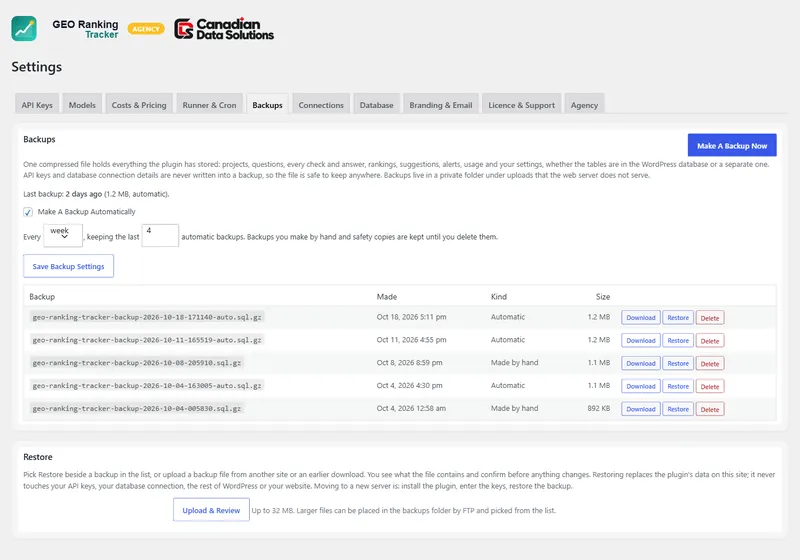Open the Costs & Pricing tab

[139, 105]
